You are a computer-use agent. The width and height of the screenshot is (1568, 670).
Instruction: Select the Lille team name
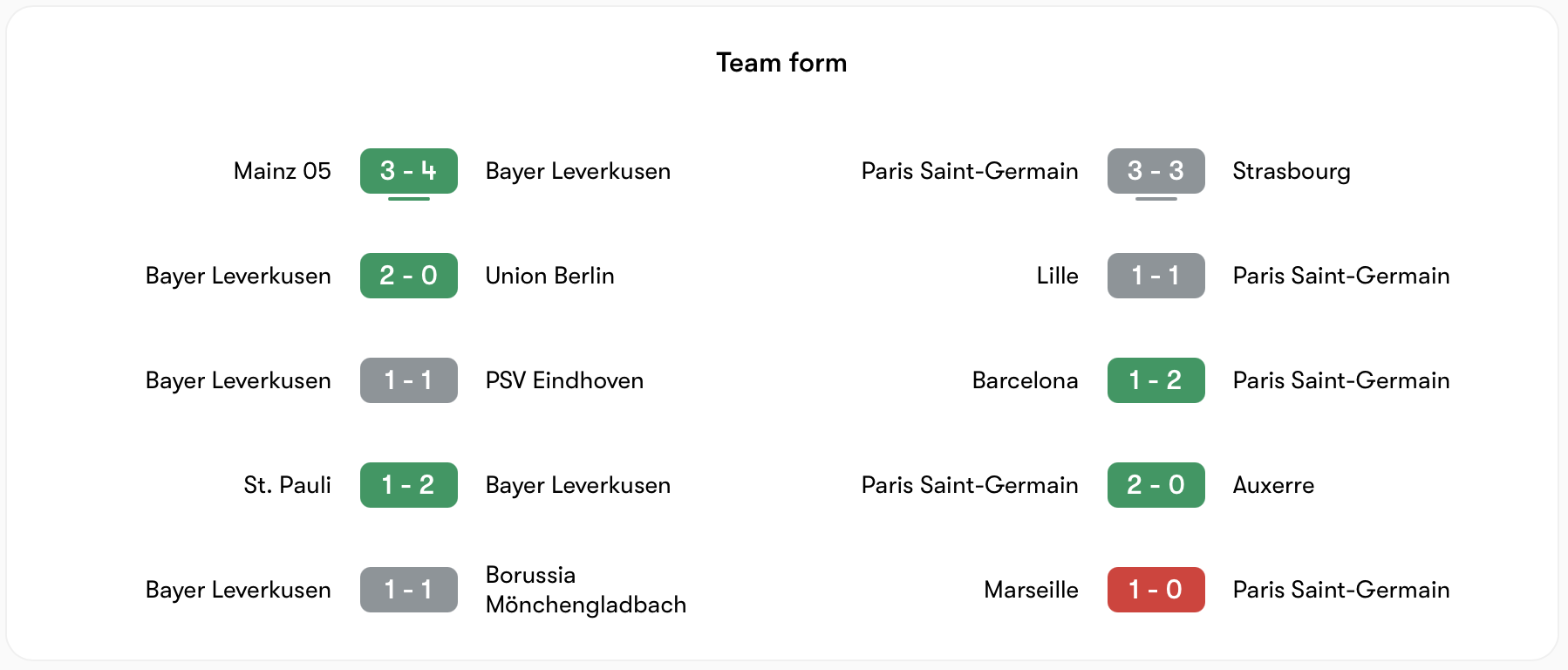point(1057,276)
